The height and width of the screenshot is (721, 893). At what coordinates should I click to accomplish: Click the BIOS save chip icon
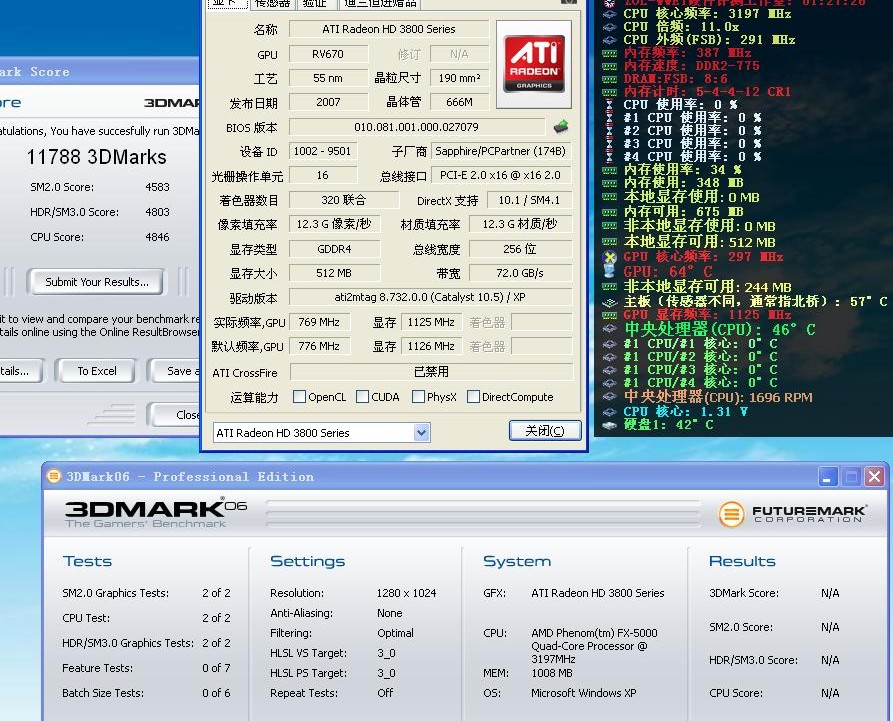562,127
